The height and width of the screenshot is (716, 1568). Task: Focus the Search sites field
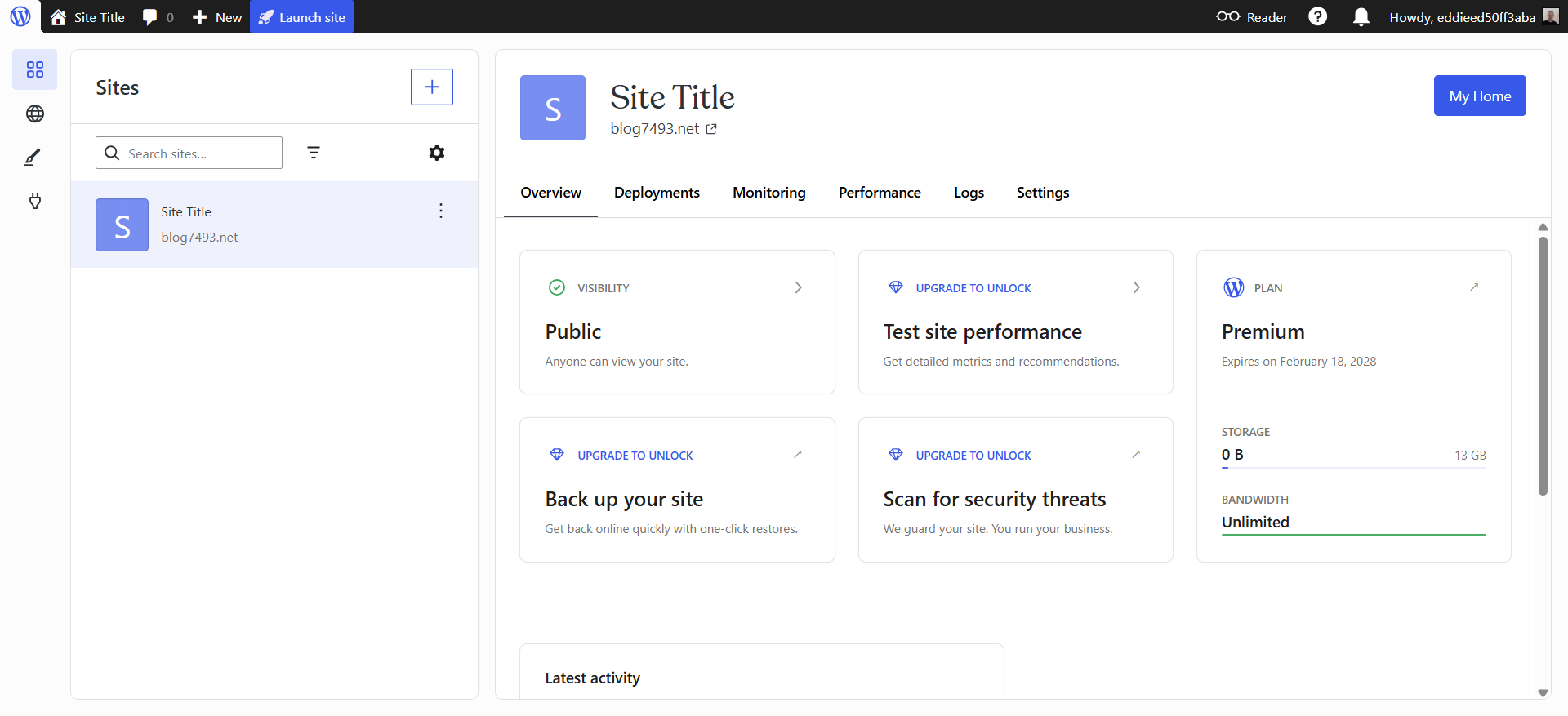(189, 153)
